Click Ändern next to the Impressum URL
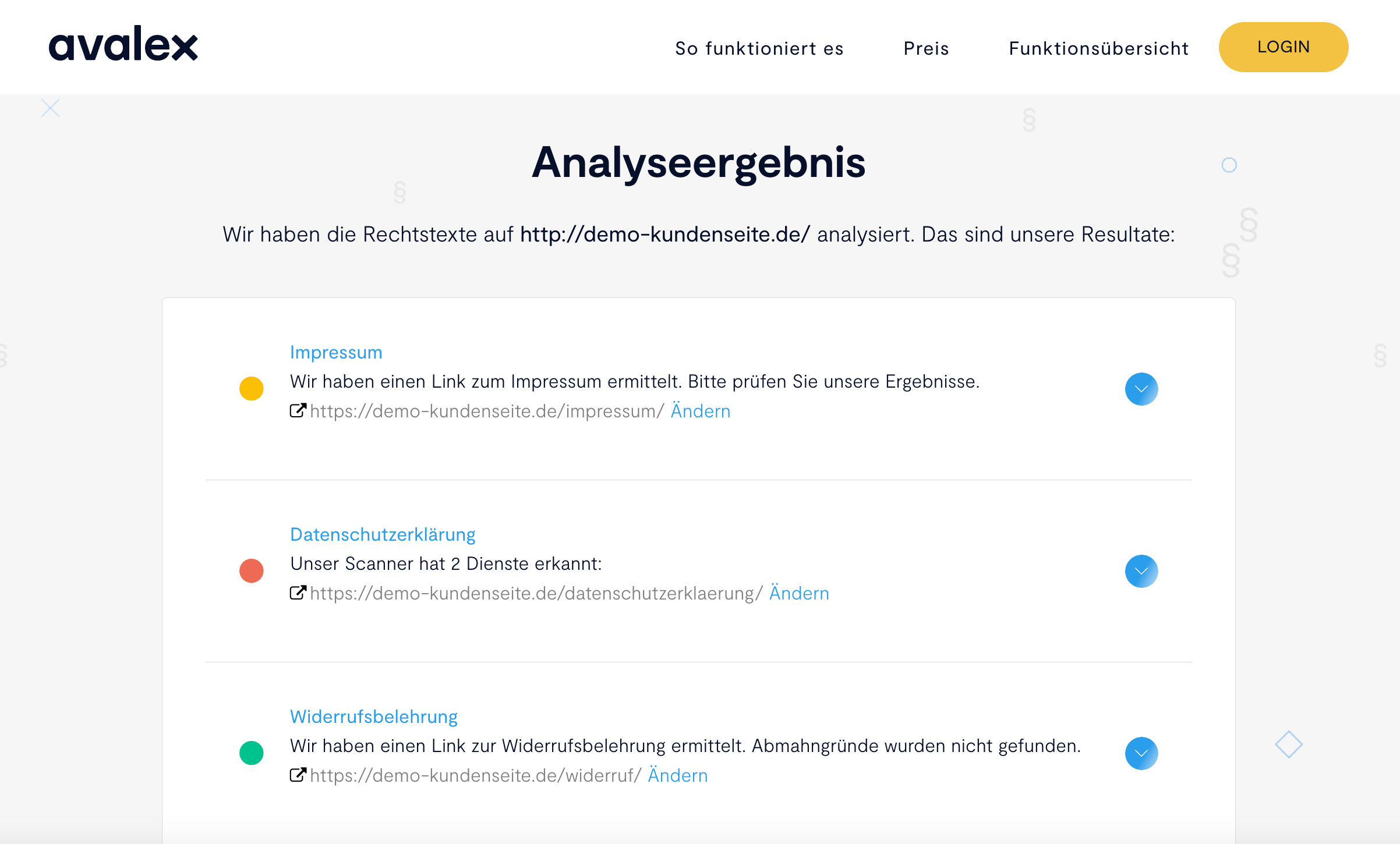This screenshot has width=1400, height=844. click(x=701, y=411)
